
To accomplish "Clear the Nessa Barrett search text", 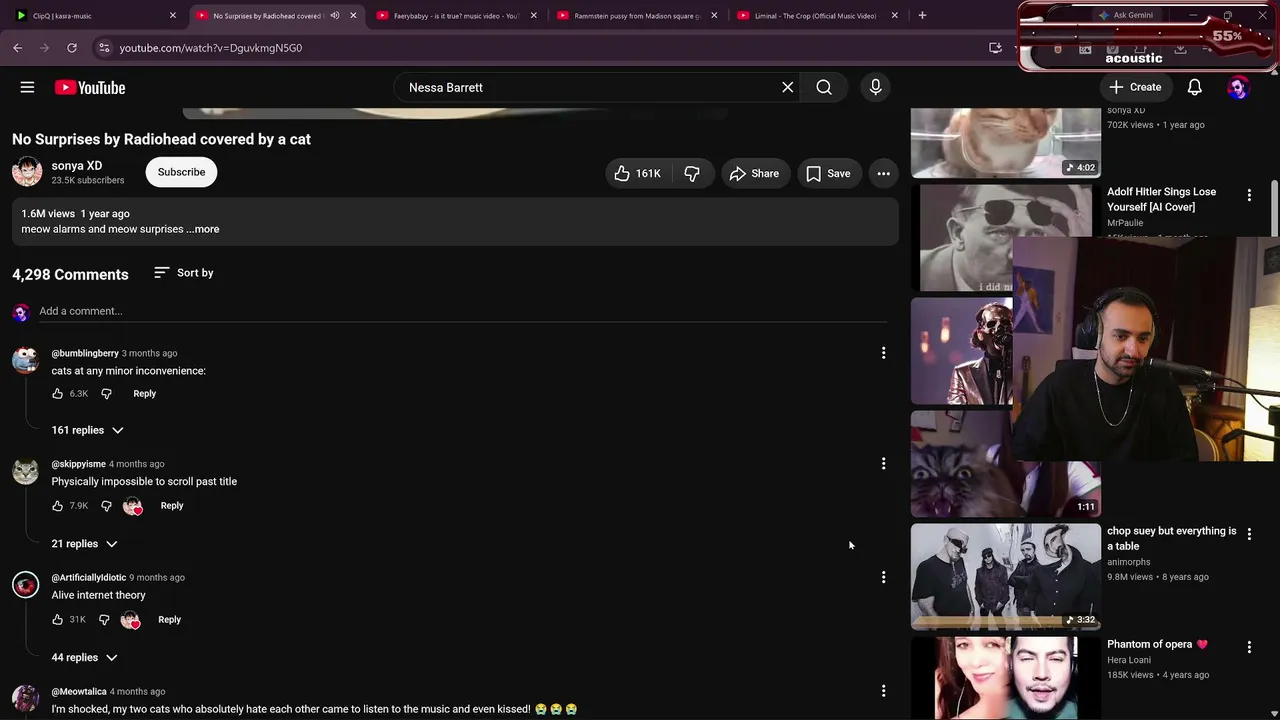I will (788, 87).
